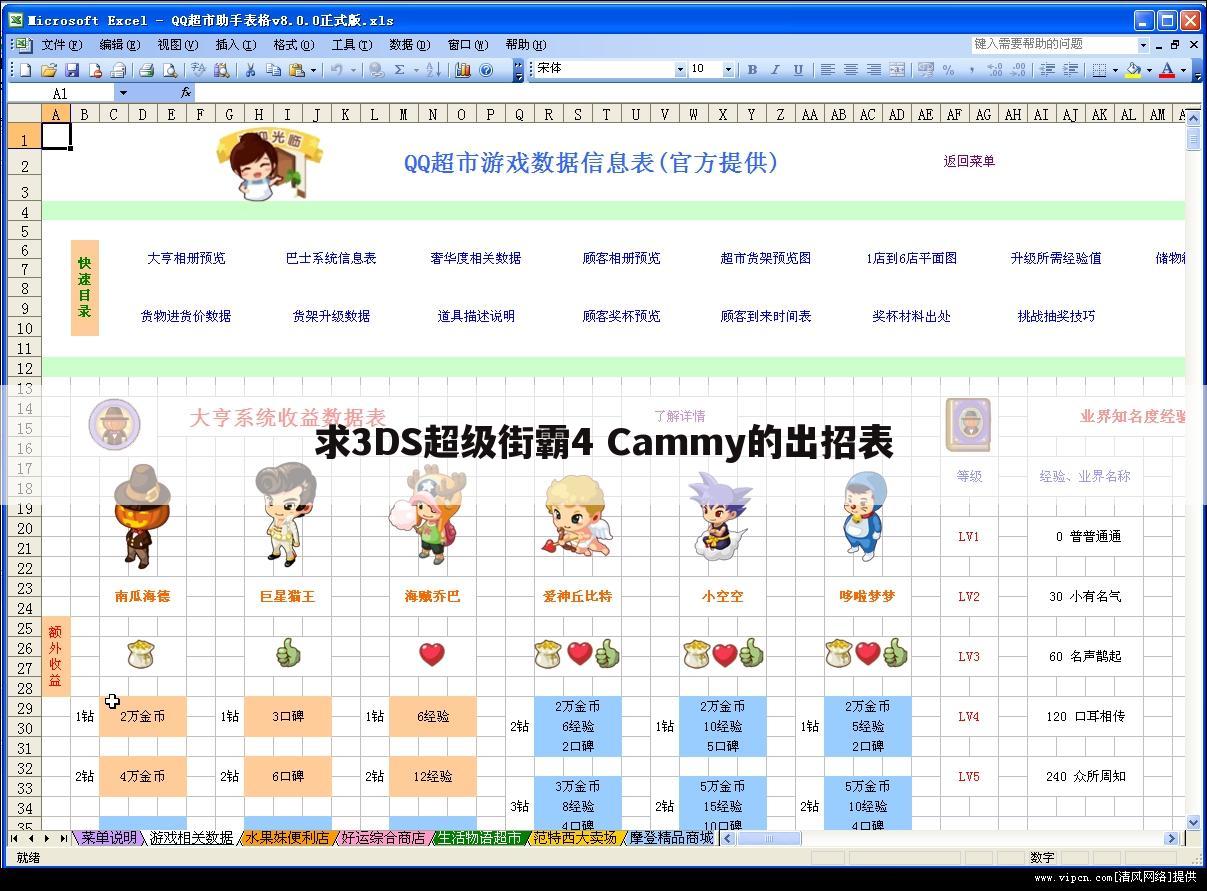
Task: Center text with the center align icon
Action: (x=851, y=70)
